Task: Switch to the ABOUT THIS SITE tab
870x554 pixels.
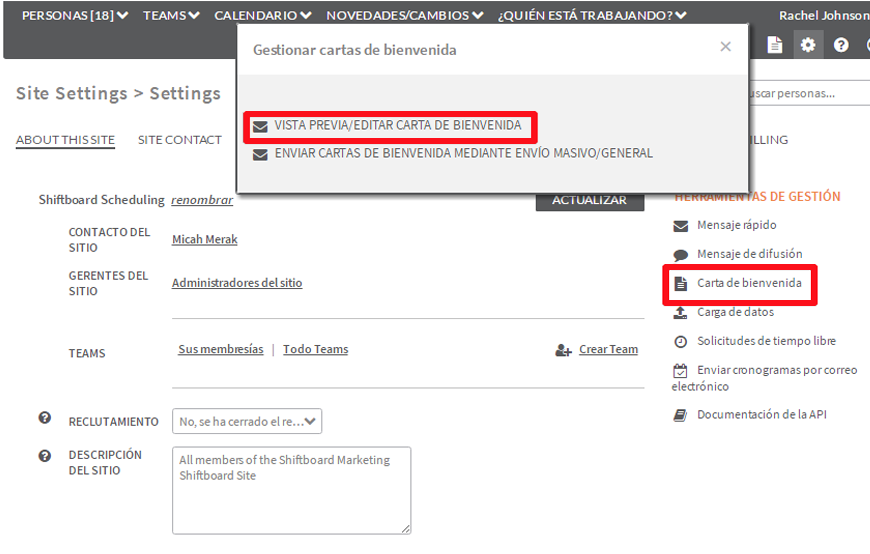Action: coord(65,140)
